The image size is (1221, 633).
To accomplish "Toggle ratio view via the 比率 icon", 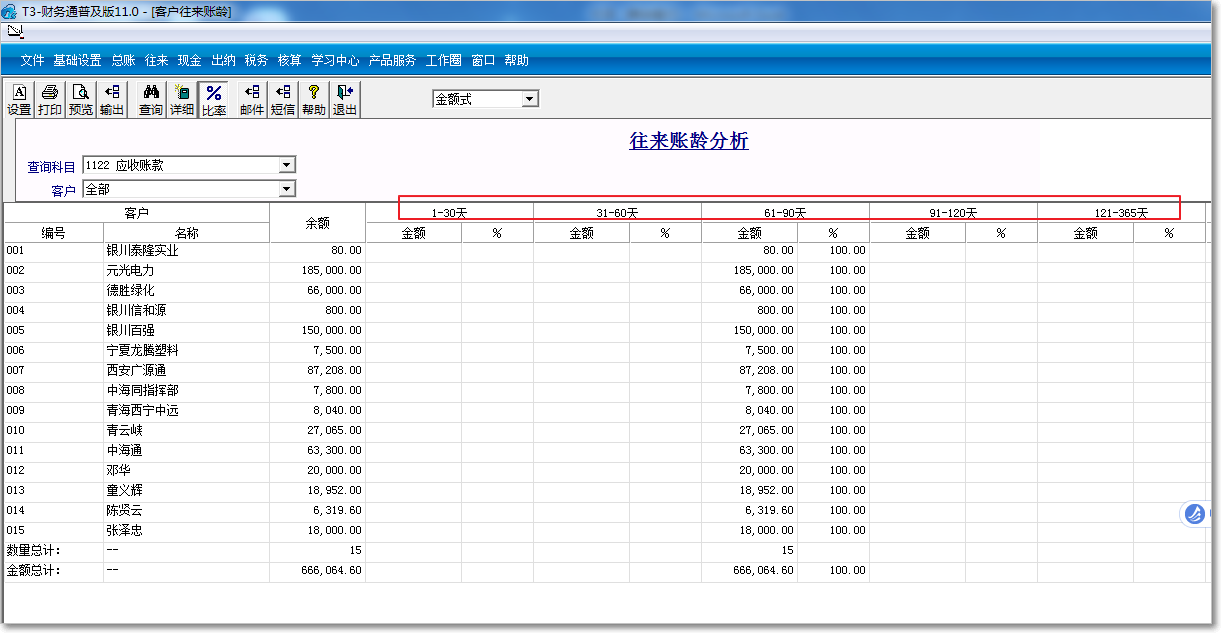I will (x=213, y=98).
